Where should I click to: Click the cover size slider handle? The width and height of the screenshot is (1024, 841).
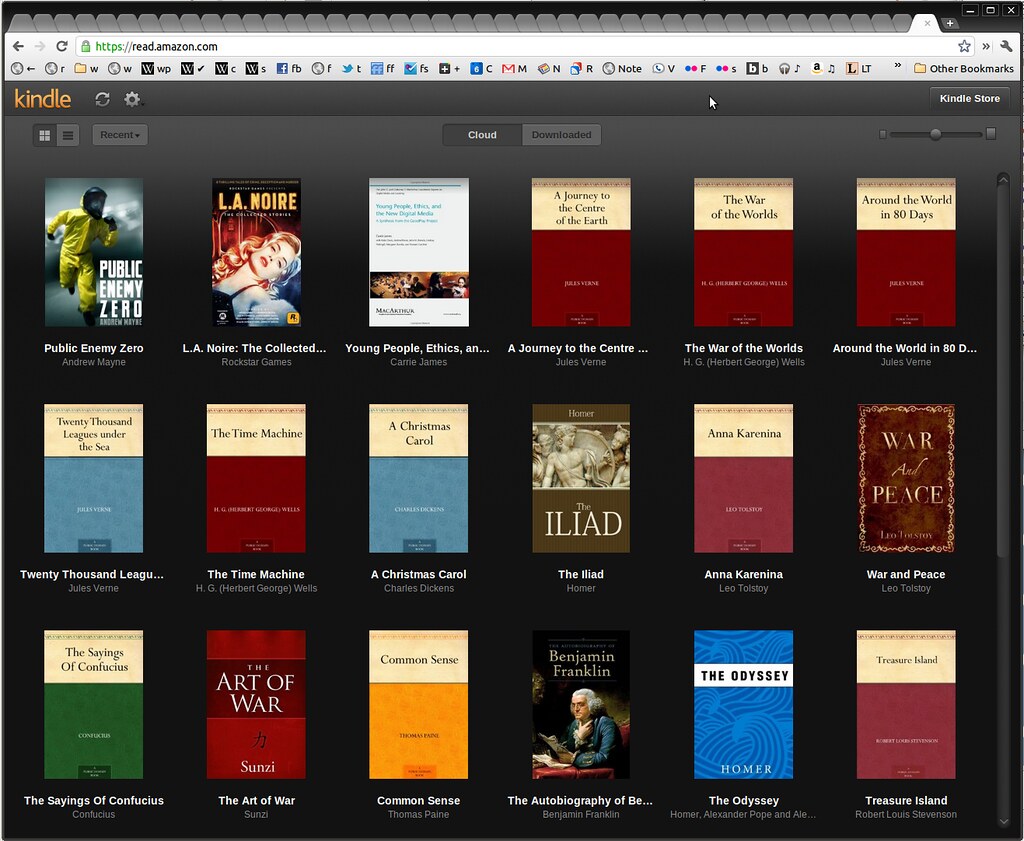(x=936, y=133)
